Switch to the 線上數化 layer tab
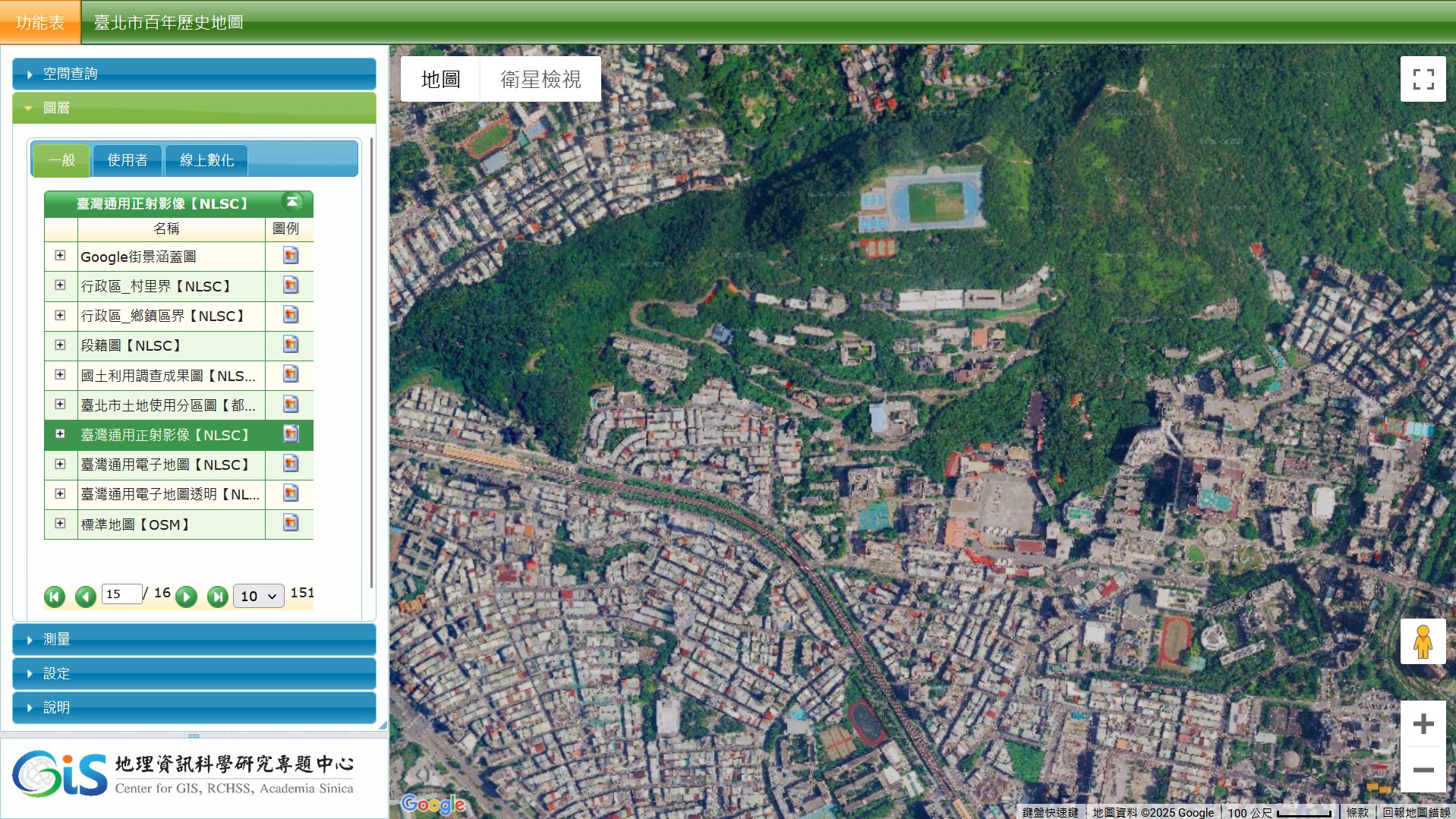1456x819 pixels. click(x=206, y=160)
